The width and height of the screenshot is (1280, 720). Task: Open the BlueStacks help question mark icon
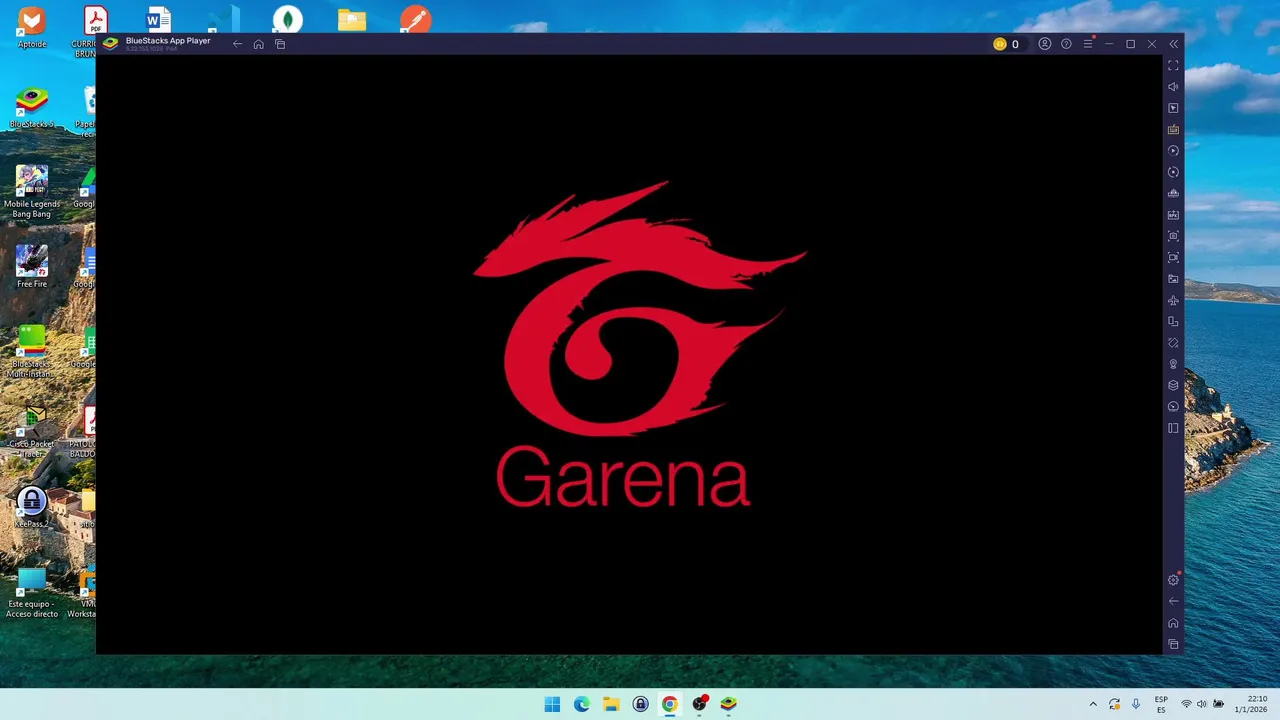pos(1066,44)
